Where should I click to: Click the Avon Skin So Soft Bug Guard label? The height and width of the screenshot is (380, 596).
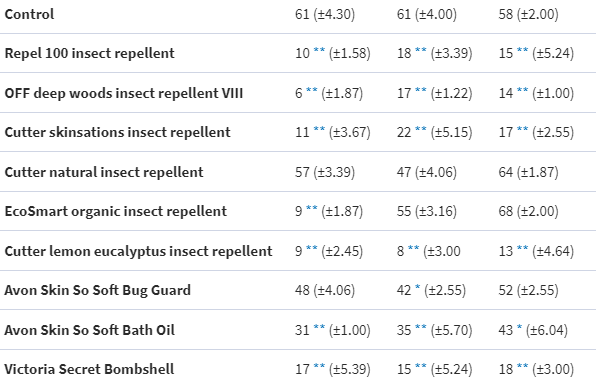coord(97,290)
